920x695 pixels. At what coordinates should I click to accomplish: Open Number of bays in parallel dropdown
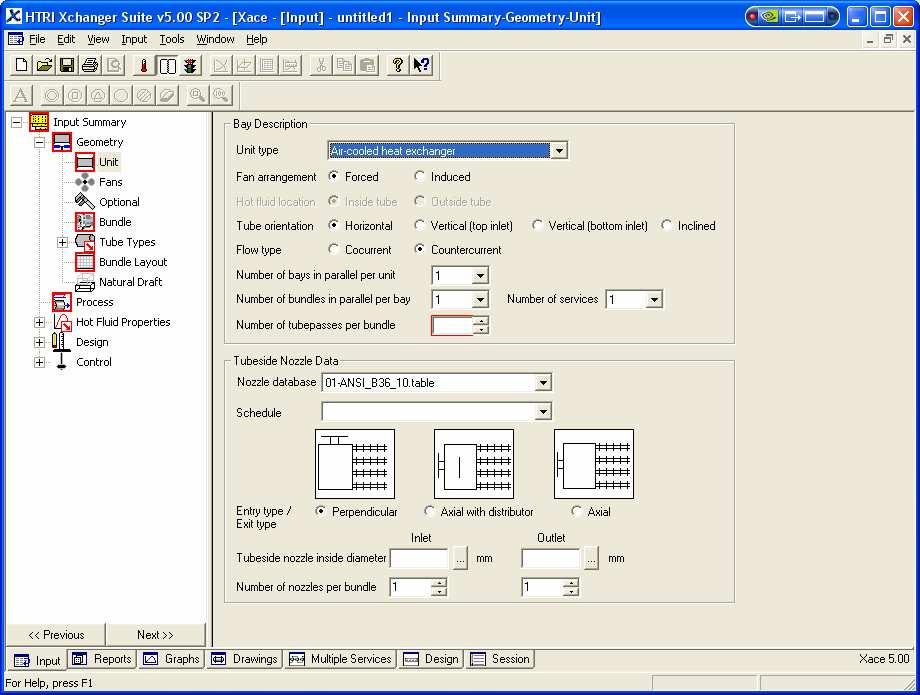click(480, 275)
